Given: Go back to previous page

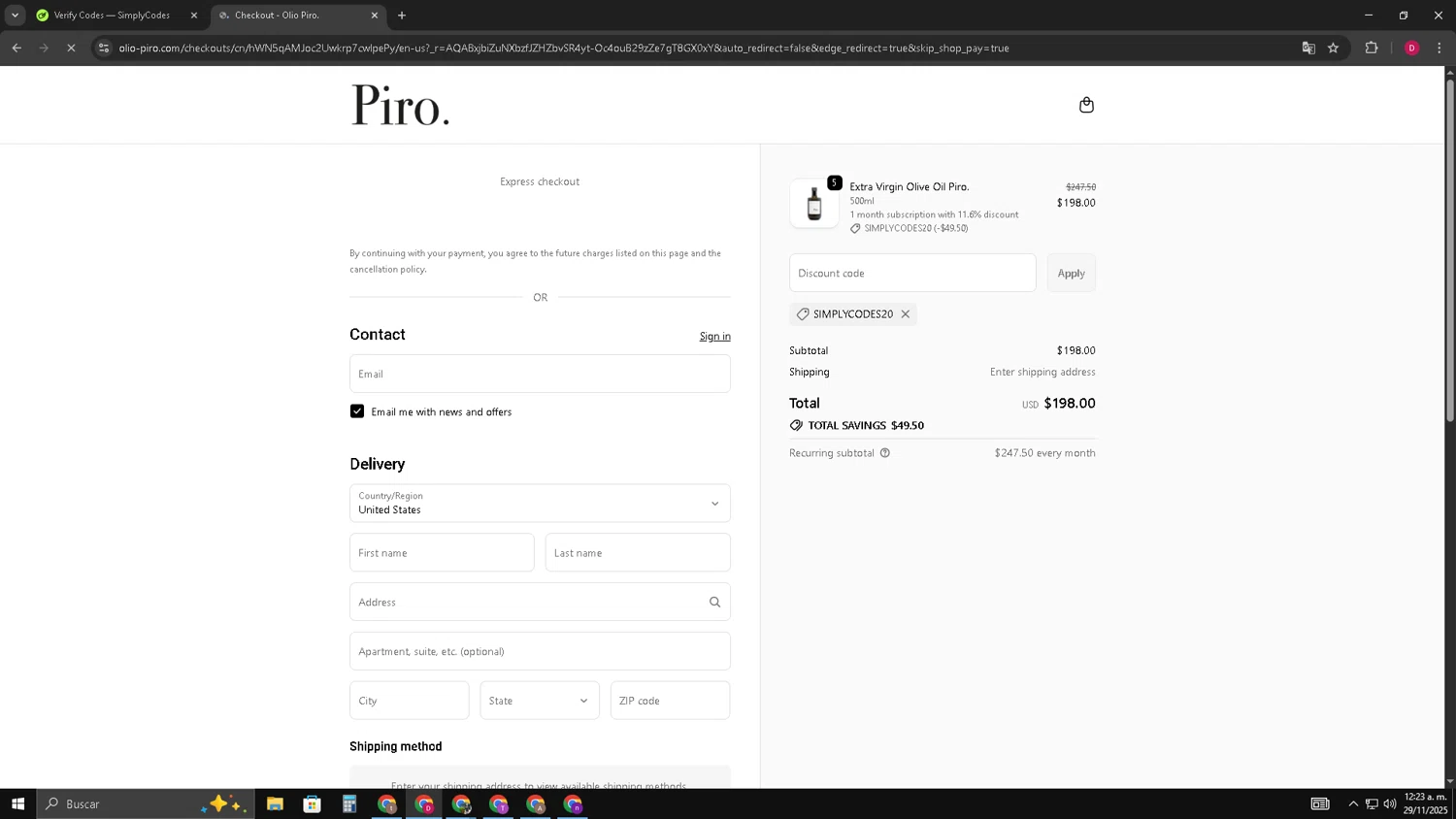Looking at the screenshot, I should point(17,48).
